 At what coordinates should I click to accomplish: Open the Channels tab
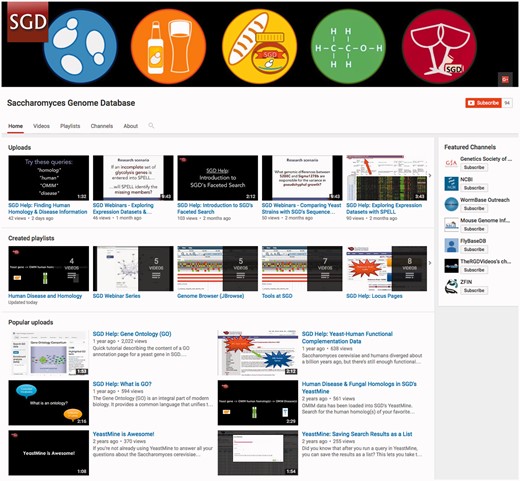pyautogui.click(x=102, y=126)
